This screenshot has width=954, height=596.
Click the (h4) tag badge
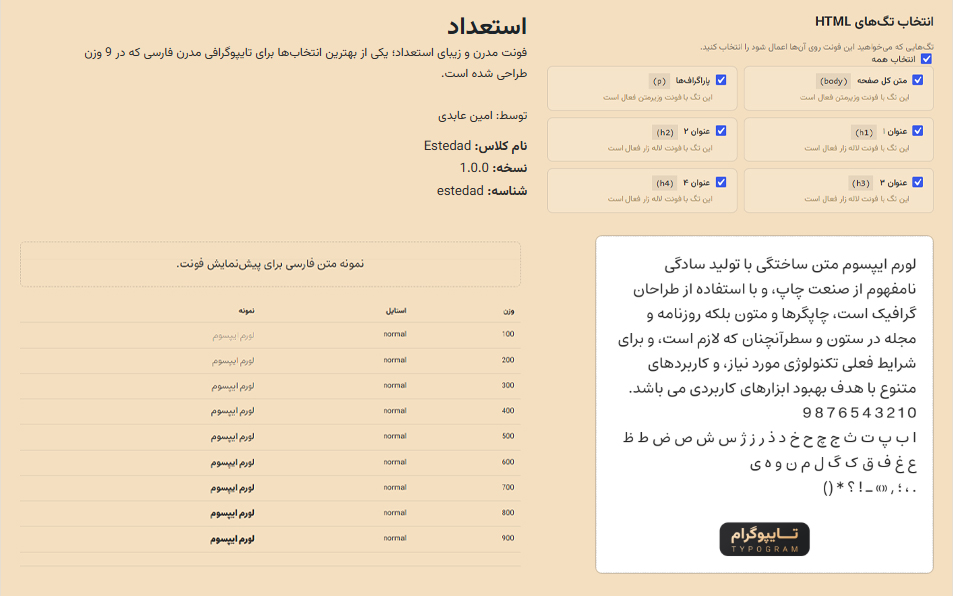[665, 183]
